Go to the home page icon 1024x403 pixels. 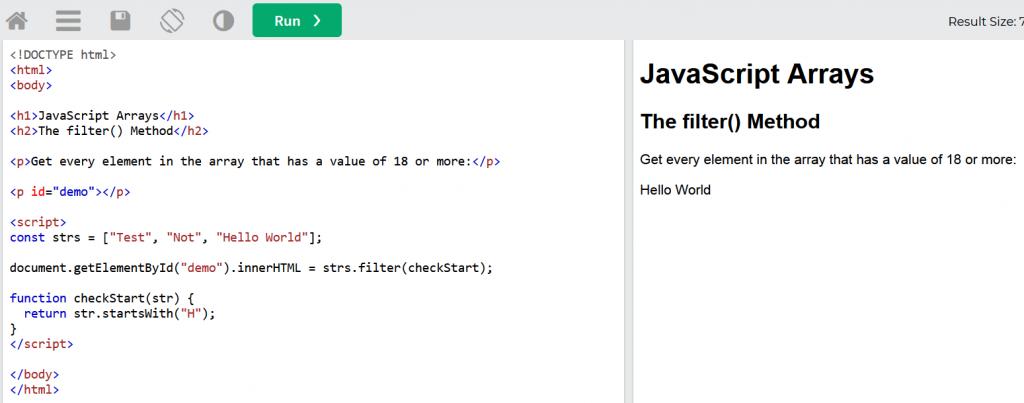(x=16, y=21)
